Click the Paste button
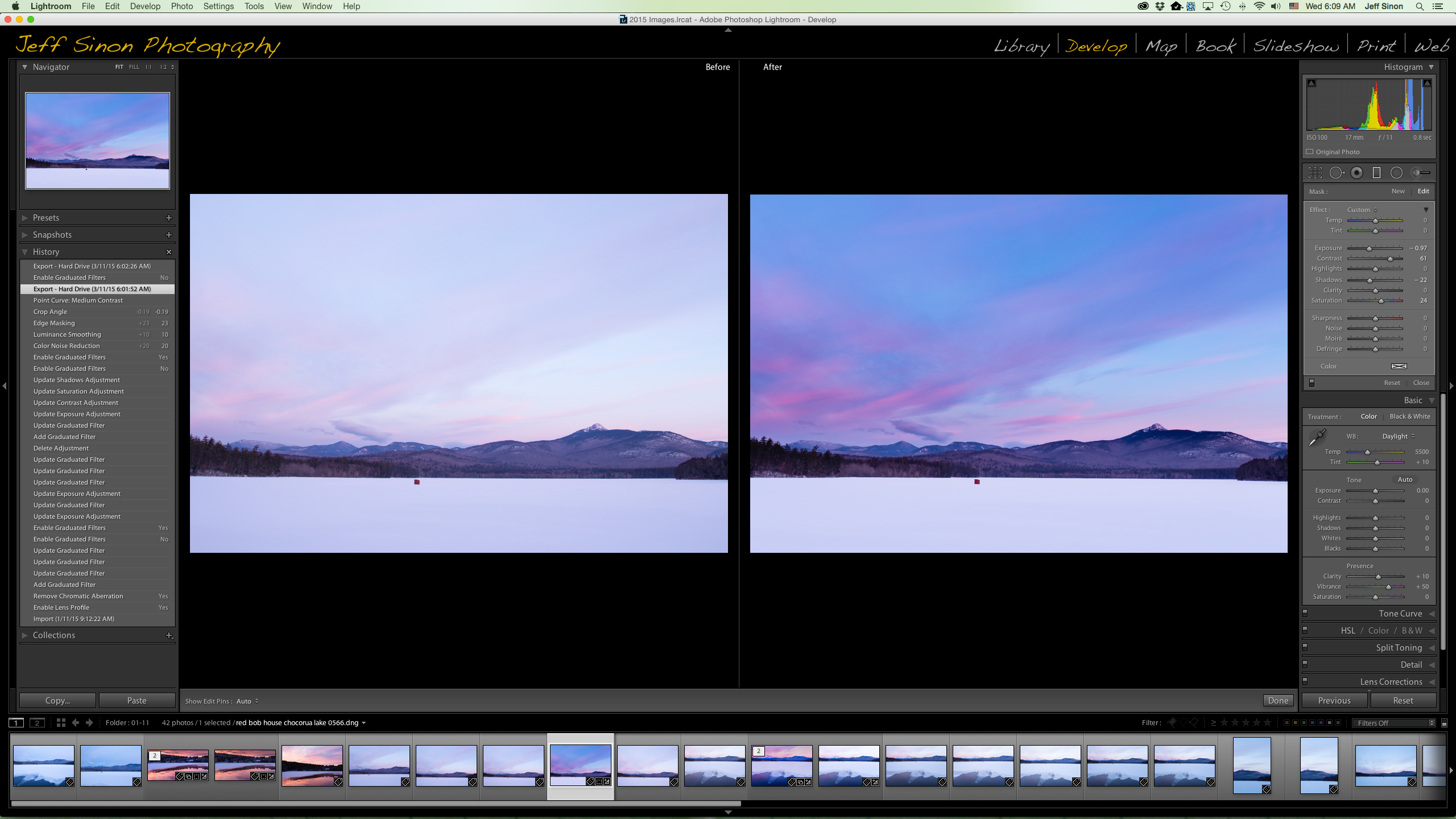Viewport: 1456px width, 819px height. (x=136, y=701)
